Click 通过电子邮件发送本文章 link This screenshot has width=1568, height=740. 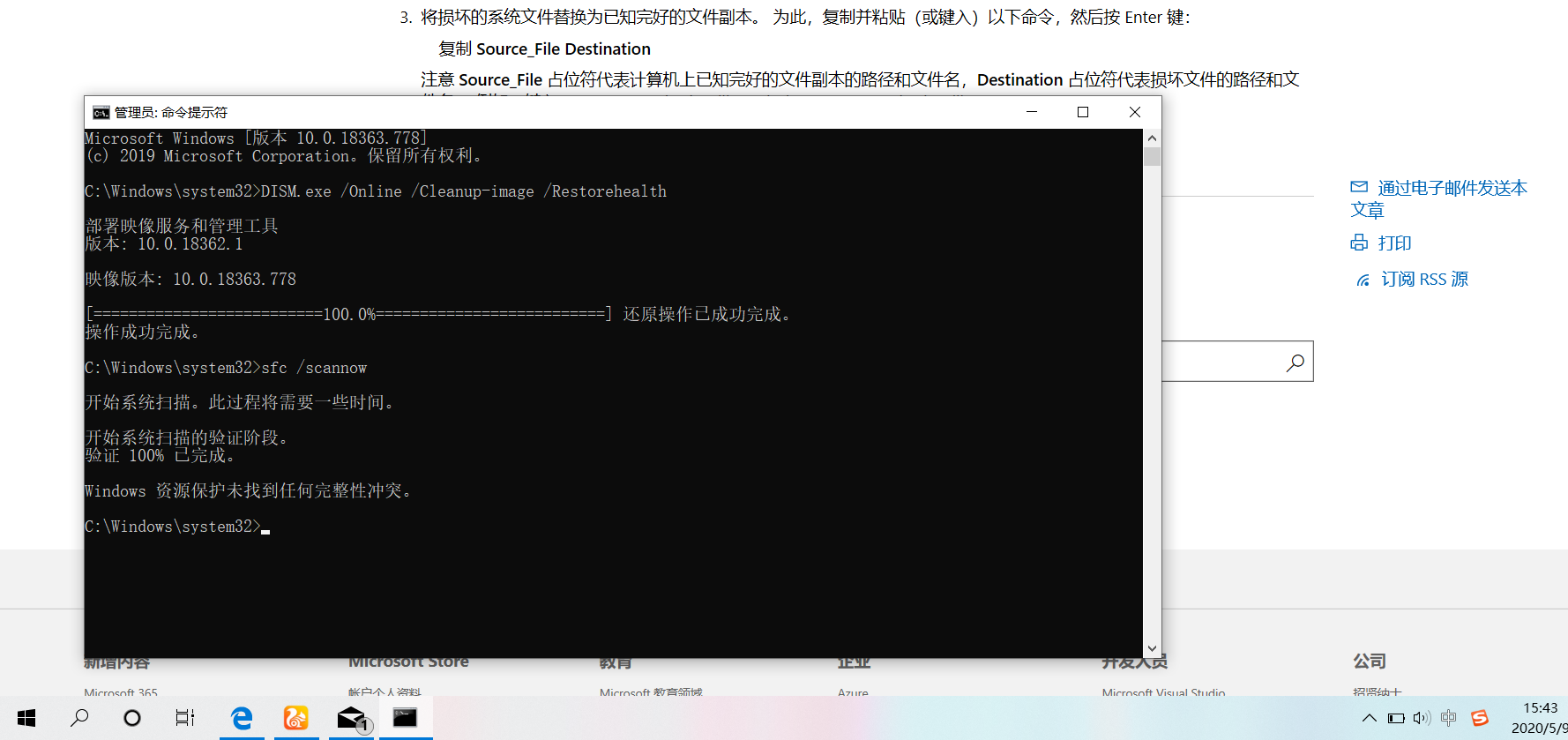pos(1438,198)
